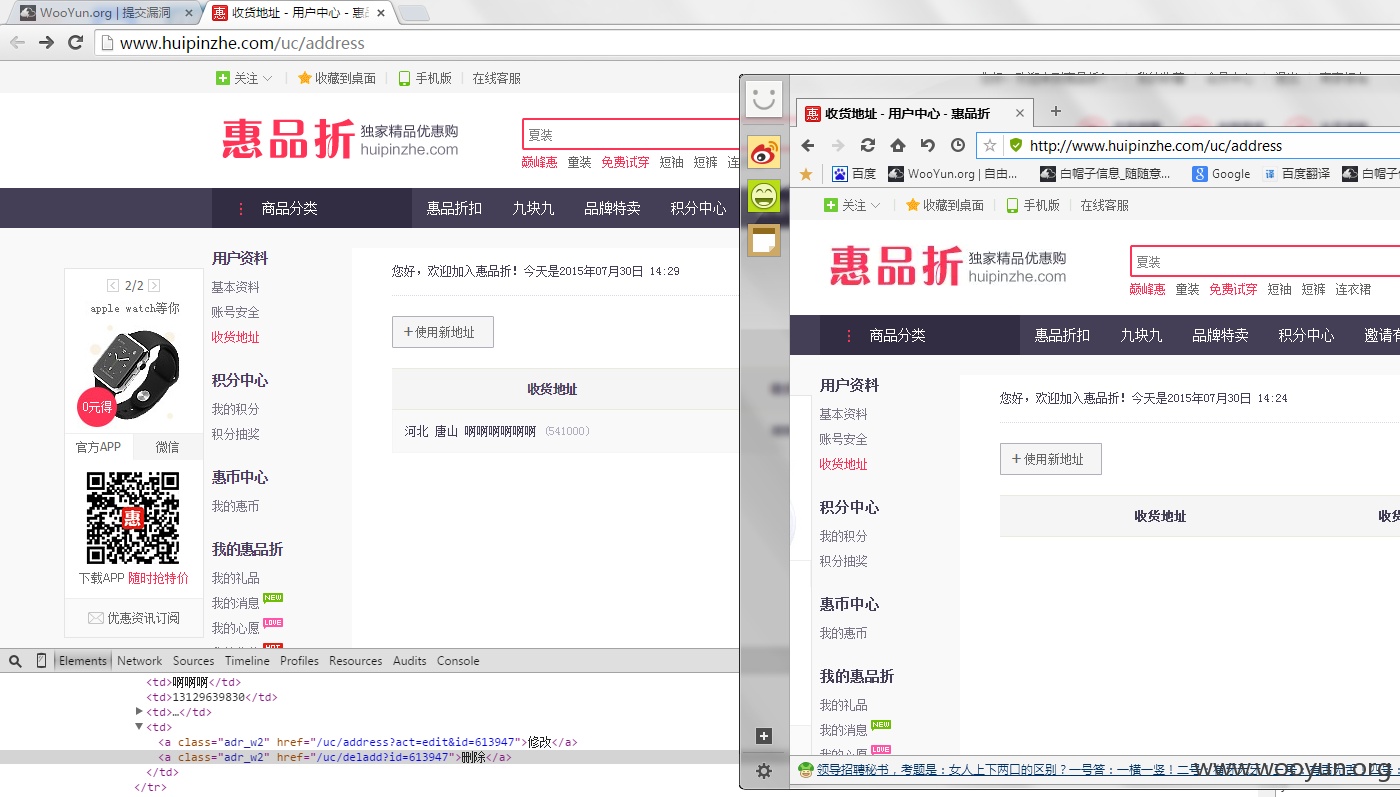The width and height of the screenshot is (1400, 797).
Task: Open the notepad sidebar icon in front browser
Action: [764, 240]
